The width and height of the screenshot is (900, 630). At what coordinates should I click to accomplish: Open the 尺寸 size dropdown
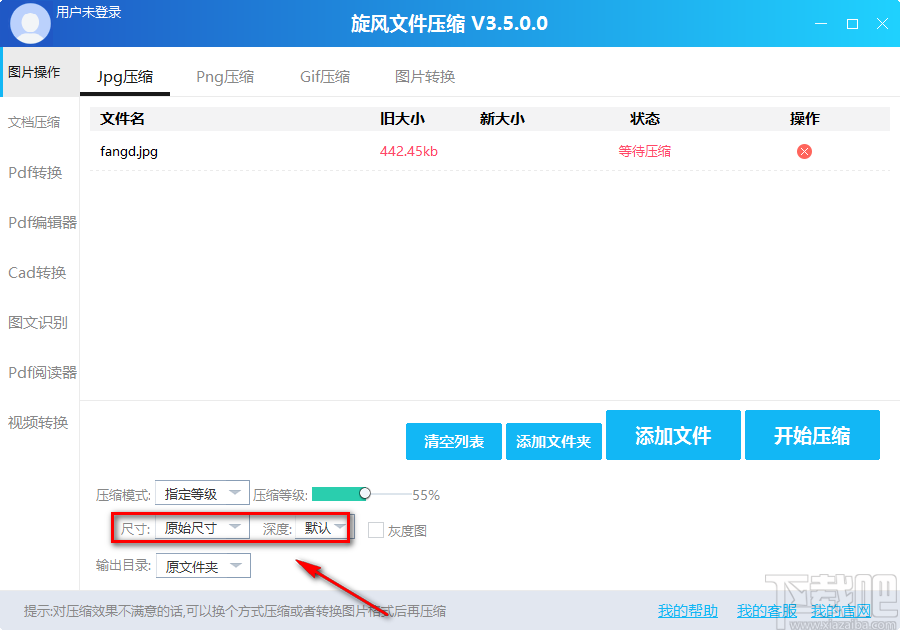point(203,527)
